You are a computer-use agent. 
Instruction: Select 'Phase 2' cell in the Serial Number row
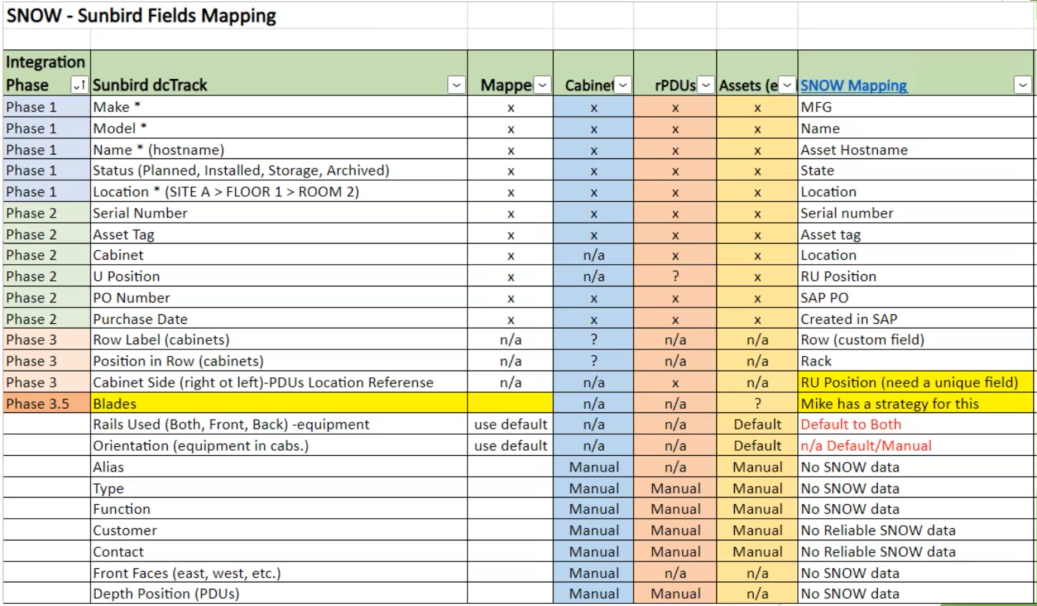[x=46, y=212]
